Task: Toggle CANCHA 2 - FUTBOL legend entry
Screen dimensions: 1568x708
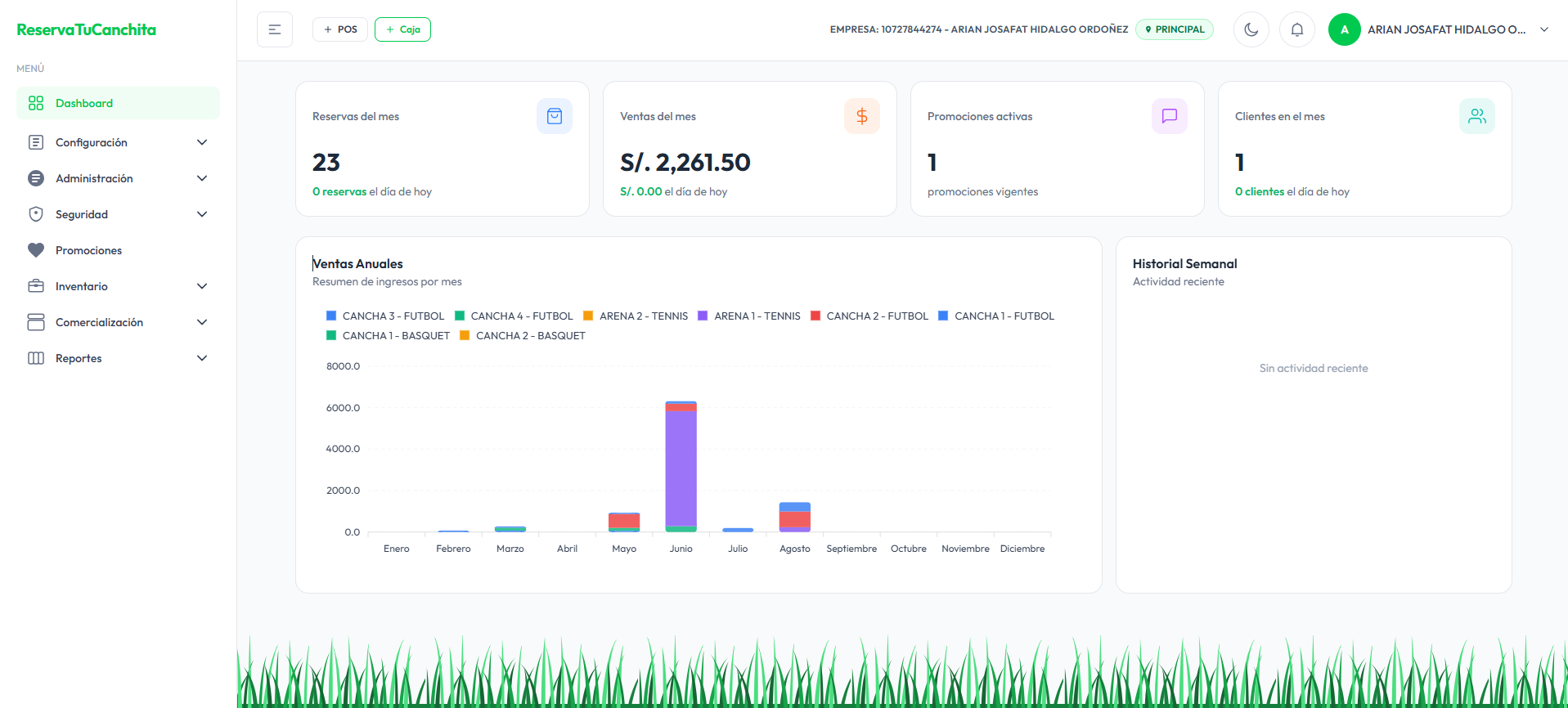Action: click(x=869, y=316)
